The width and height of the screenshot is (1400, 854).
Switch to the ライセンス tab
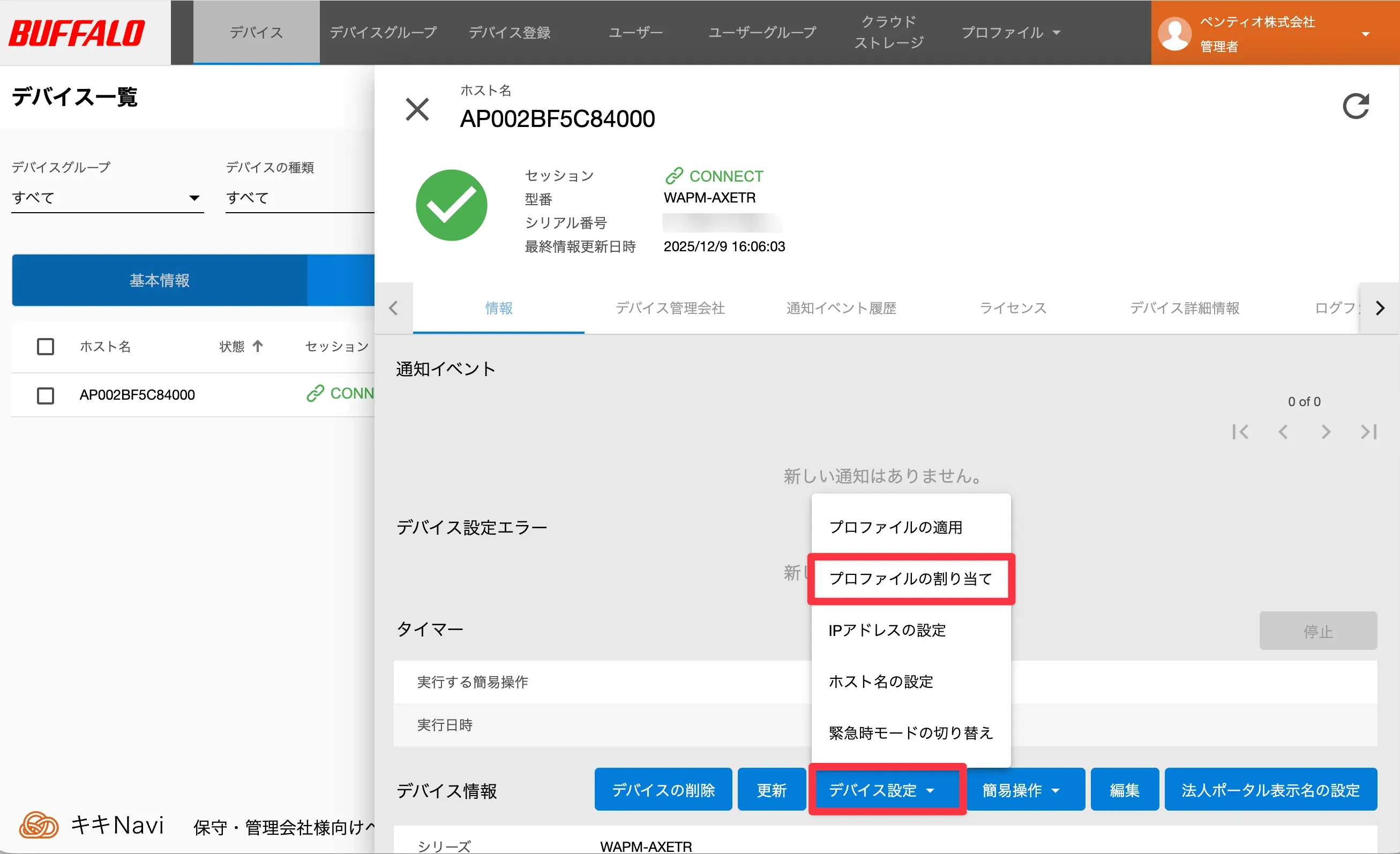(1013, 308)
